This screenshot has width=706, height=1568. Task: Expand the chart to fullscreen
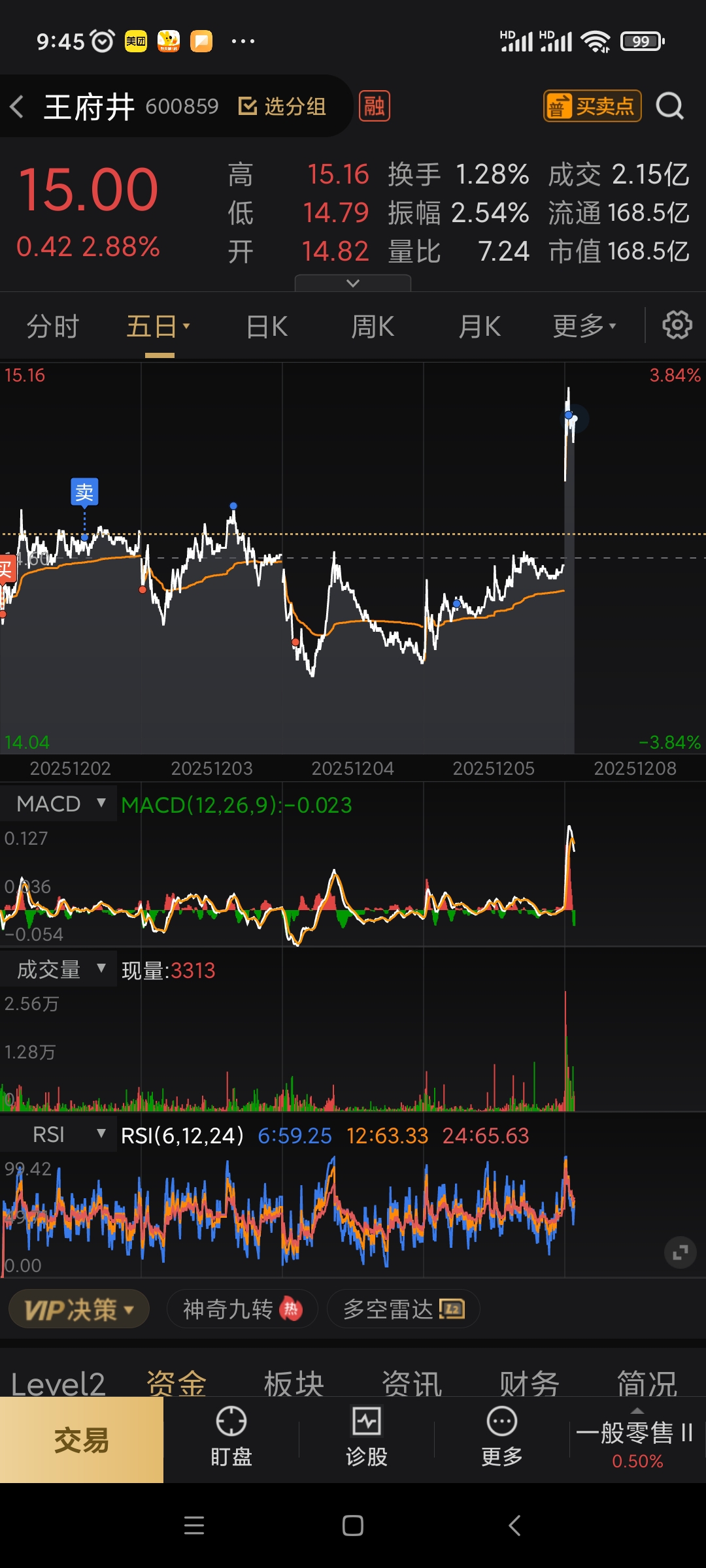680,1252
